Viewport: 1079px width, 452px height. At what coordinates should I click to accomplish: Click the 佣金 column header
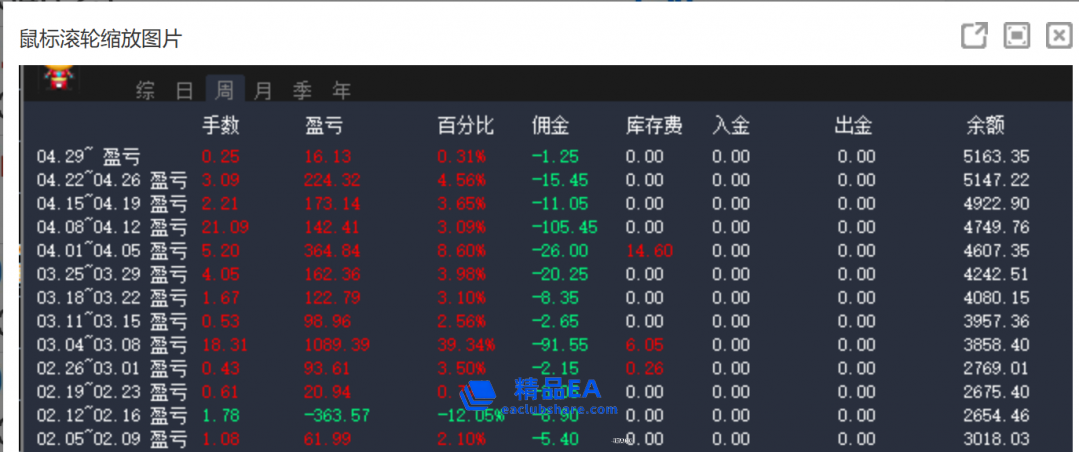point(550,126)
